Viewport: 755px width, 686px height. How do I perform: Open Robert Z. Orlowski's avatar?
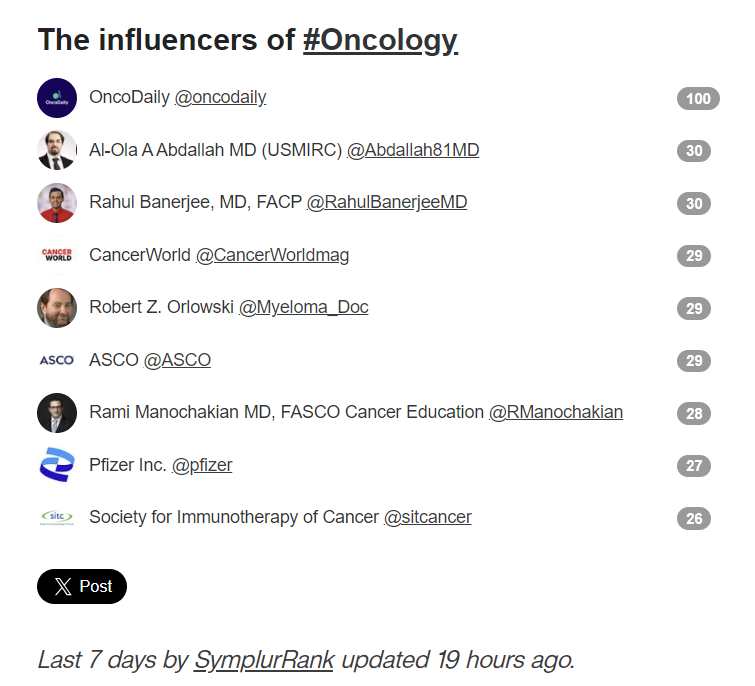click(x=57, y=308)
